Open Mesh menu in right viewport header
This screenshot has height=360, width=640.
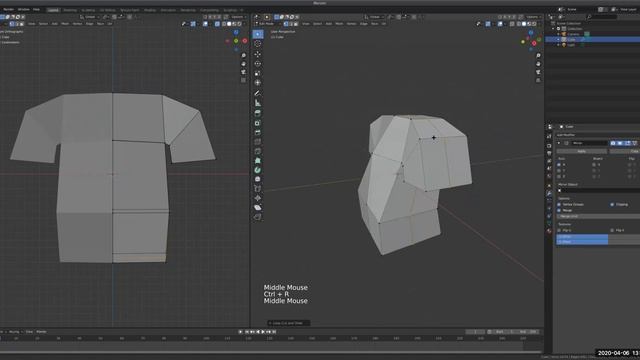339,24
